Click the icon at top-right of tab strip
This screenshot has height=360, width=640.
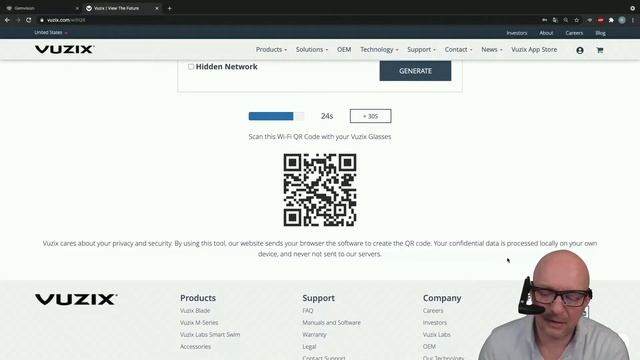[632, 8]
